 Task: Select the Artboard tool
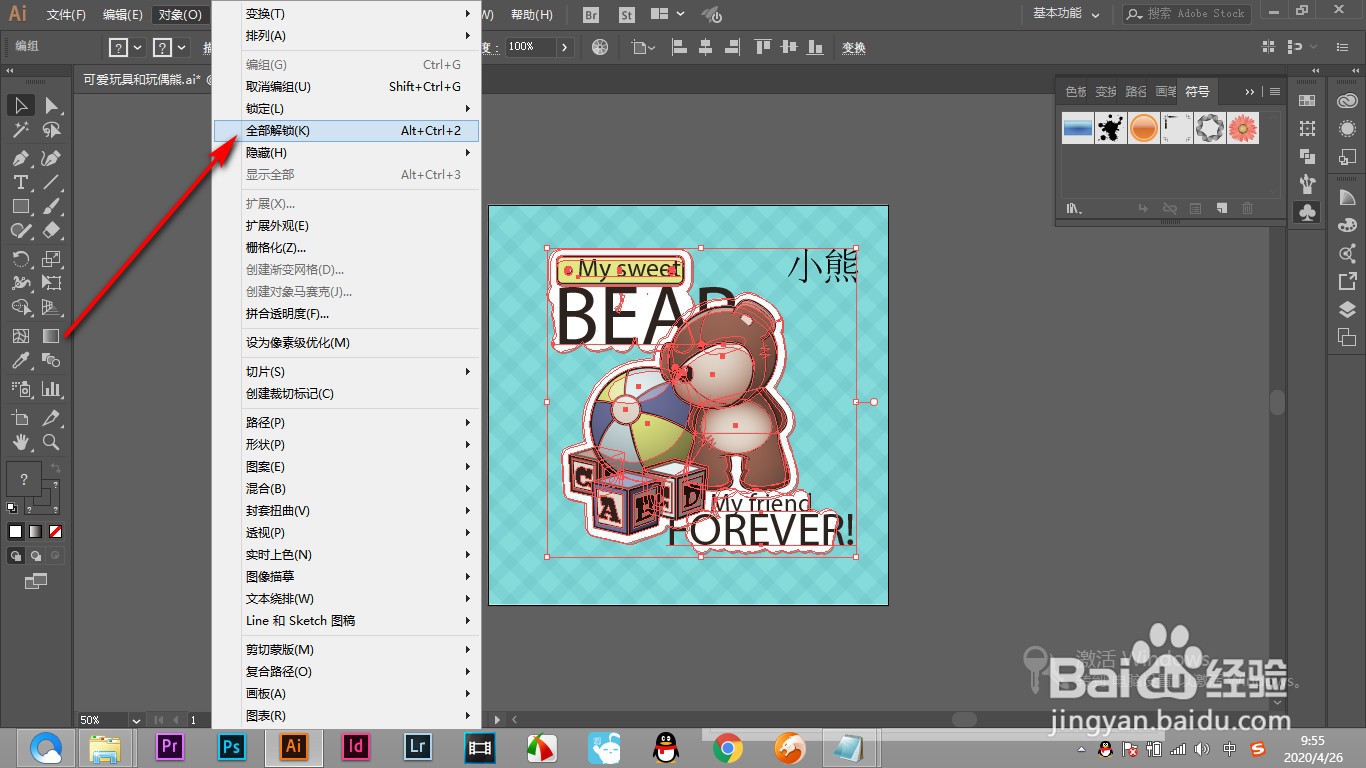tap(21, 418)
